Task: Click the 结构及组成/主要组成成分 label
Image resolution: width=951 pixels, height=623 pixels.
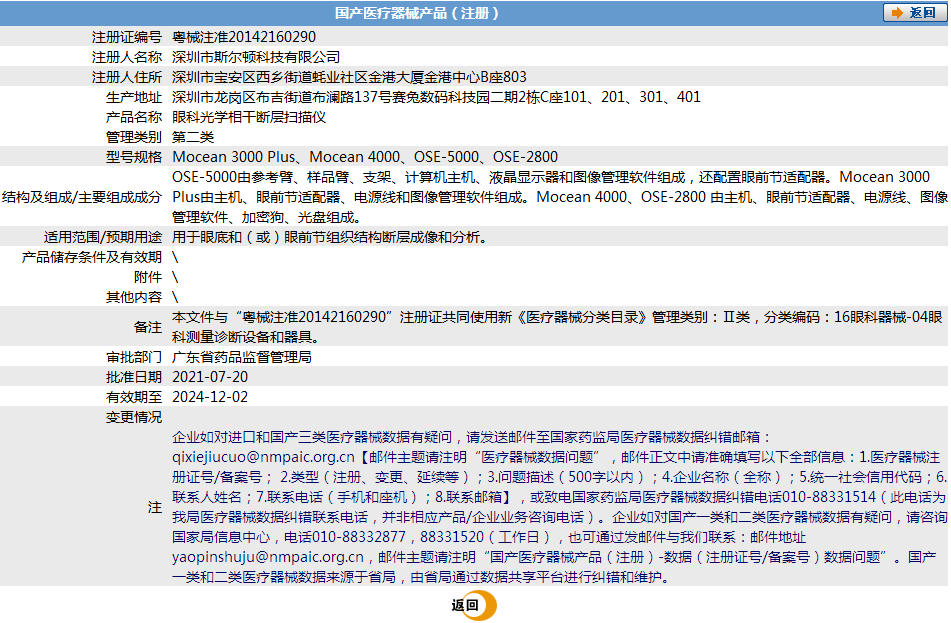Action: (x=82, y=197)
